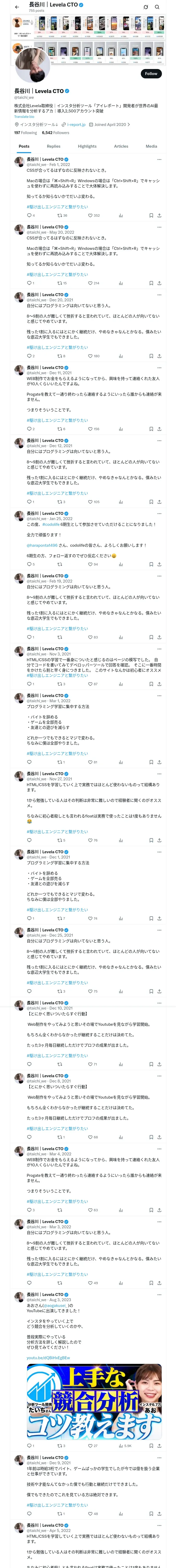Open the Media tab
Image resolution: width=176 pixels, height=1568 pixels.
pos(151,146)
